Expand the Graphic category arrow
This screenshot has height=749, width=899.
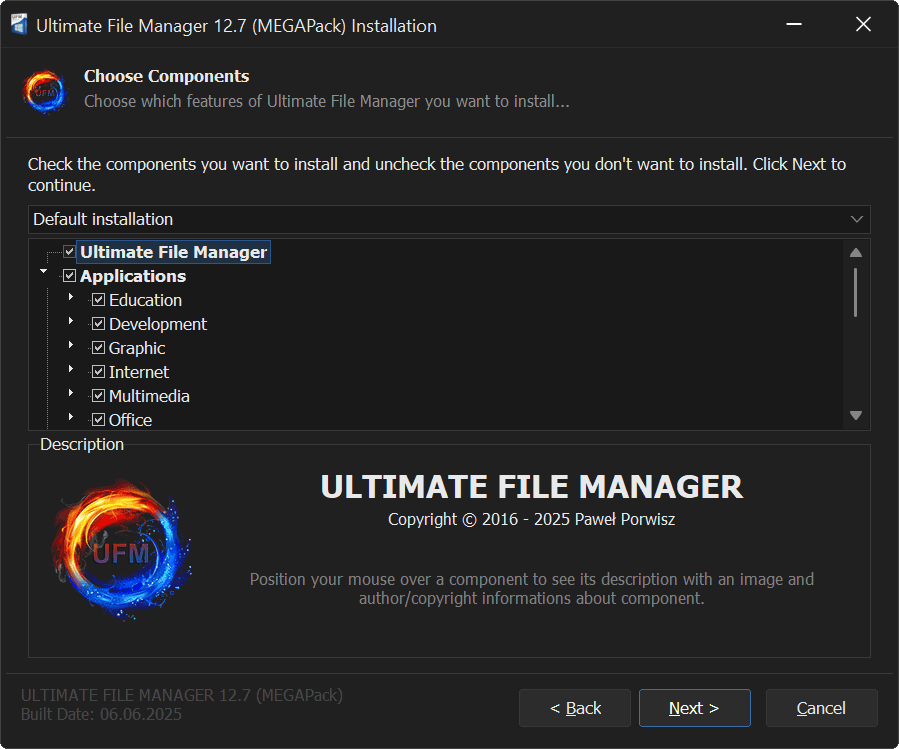71,345
